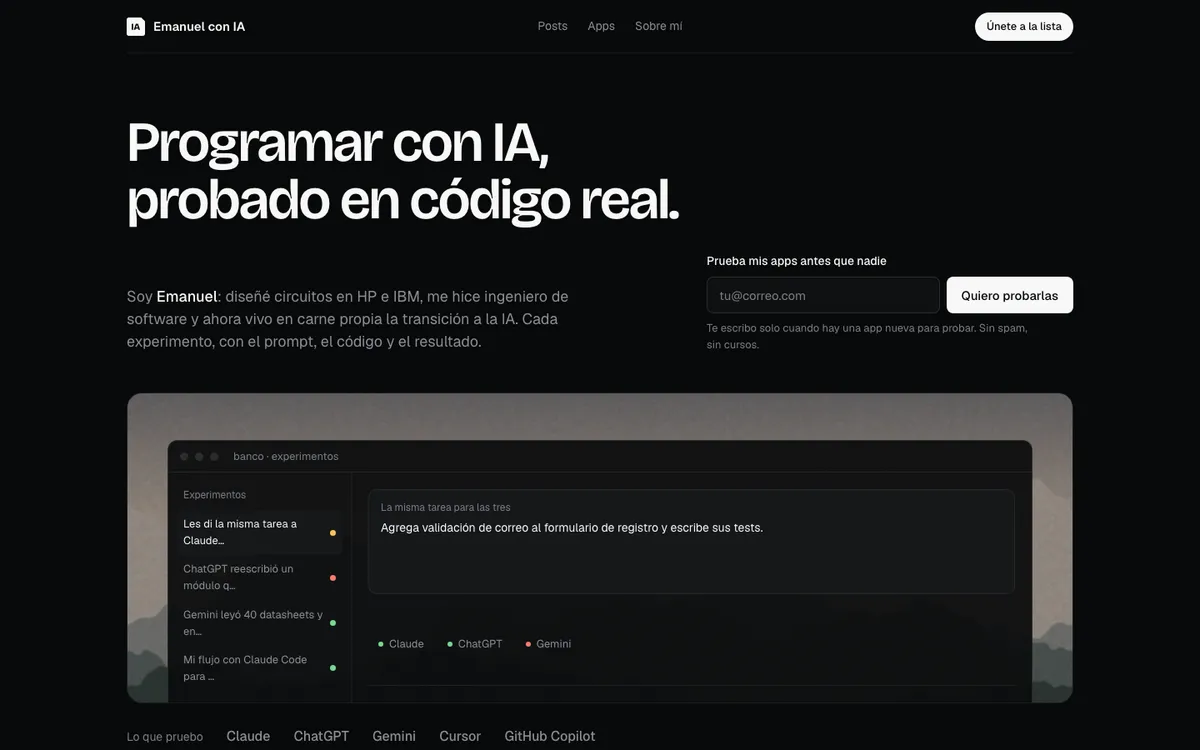Open the Sobre mí page
Viewport: 1200px width, 750px height.
(658, 26)
